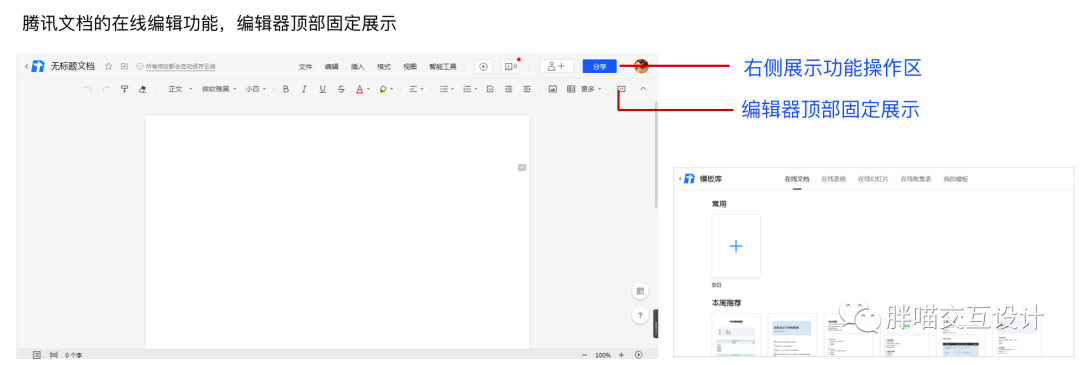Open the numbered list dropdown
This screenshot has height=365, width=1080.
point(470,89)
